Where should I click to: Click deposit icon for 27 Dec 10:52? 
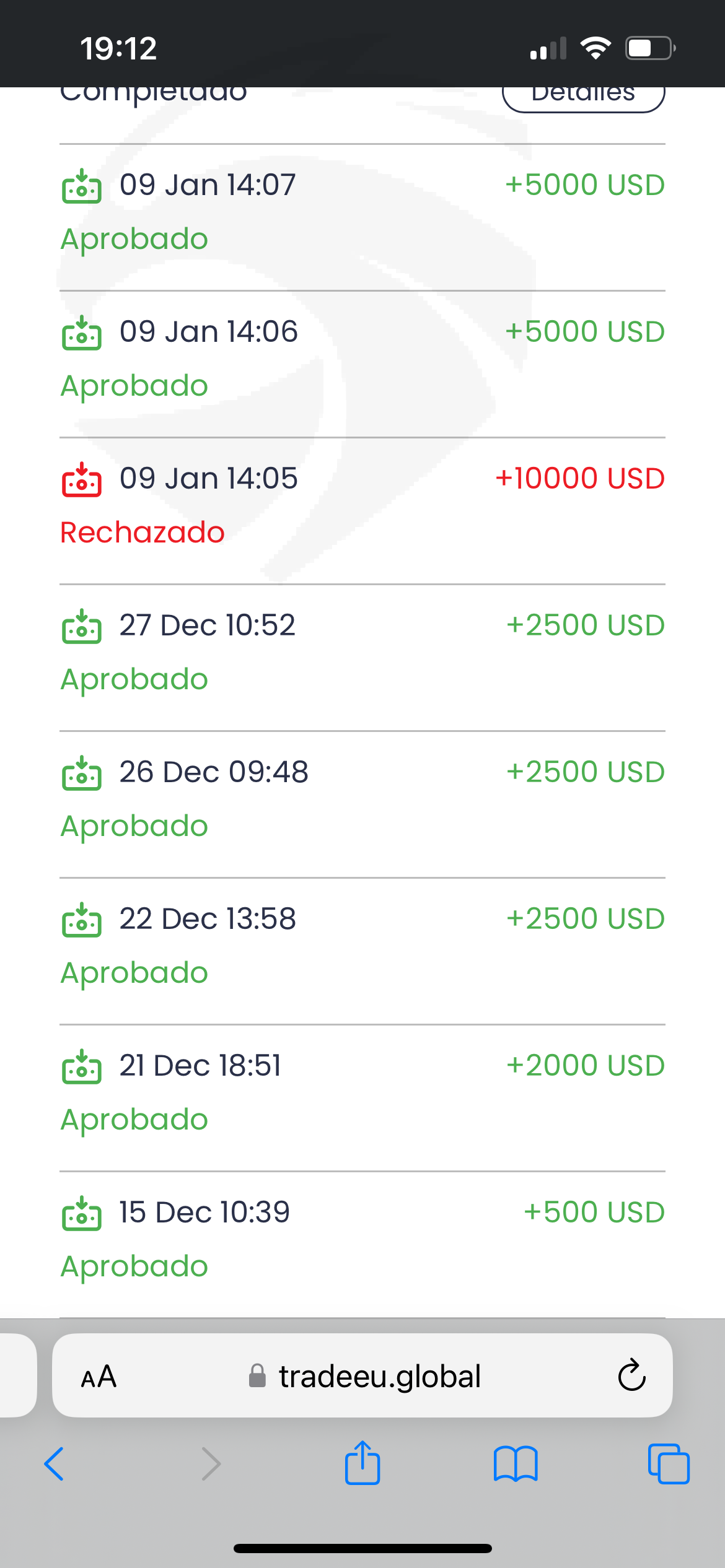coord(81,627)
